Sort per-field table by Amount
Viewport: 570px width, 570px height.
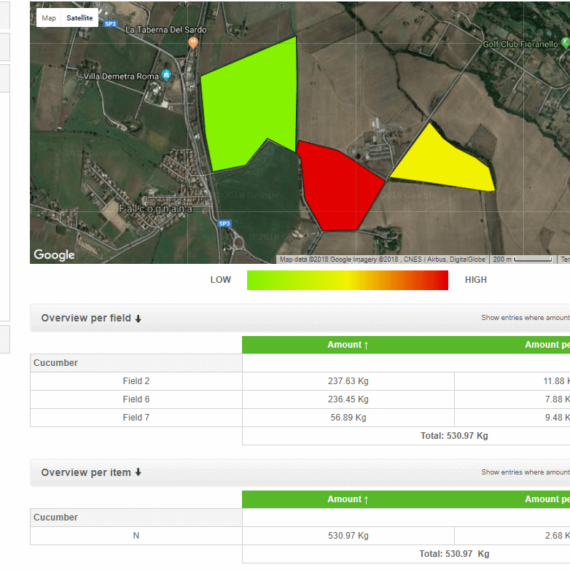click(348, 345)
